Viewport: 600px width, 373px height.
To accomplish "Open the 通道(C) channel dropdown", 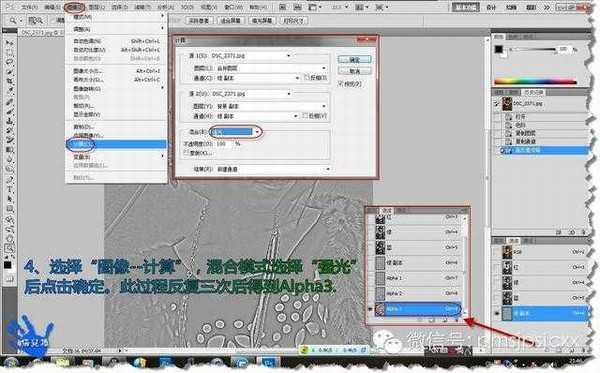I will [x=258, y=78].
